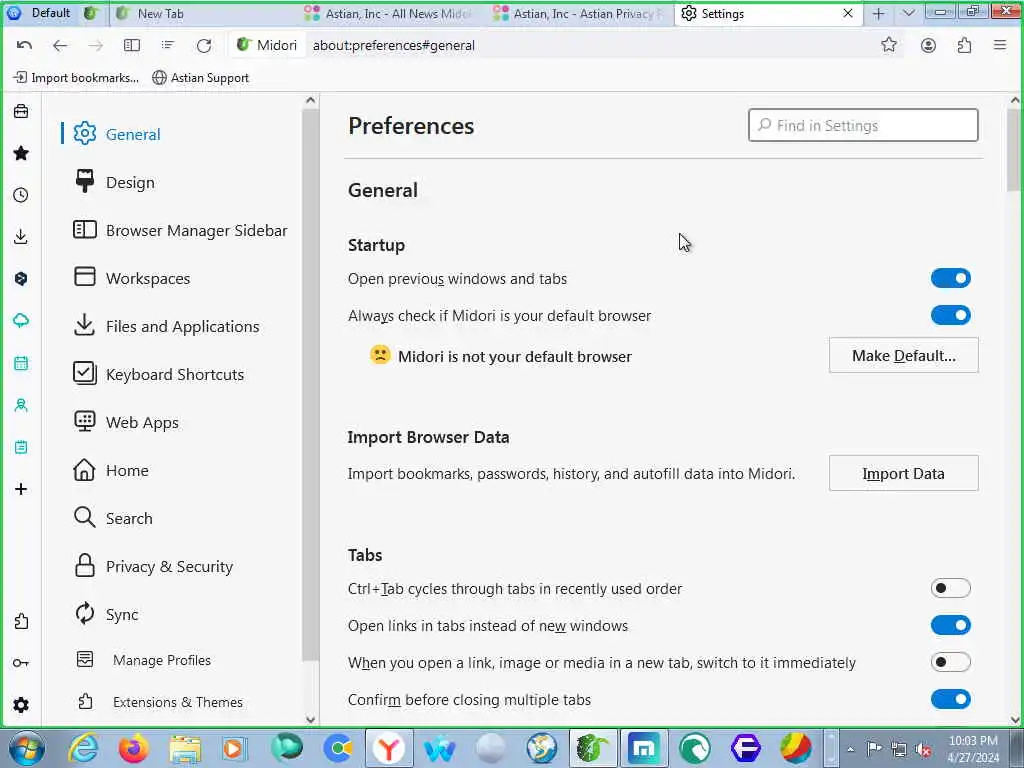Image resolution: width=1024 pixels, height=768 pixels.
Task: Click the volume muted tray icon
Action: click(923, 749)
